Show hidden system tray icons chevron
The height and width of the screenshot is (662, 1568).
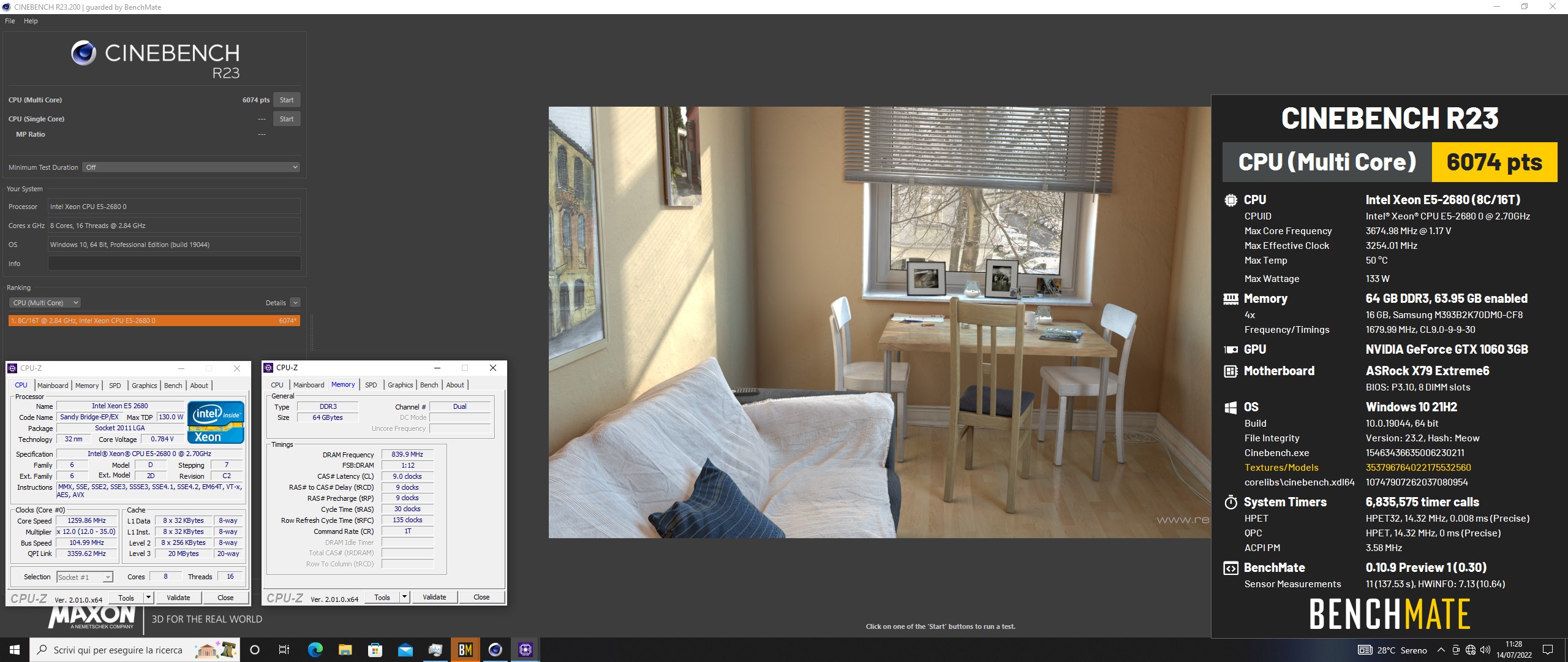1441,650
